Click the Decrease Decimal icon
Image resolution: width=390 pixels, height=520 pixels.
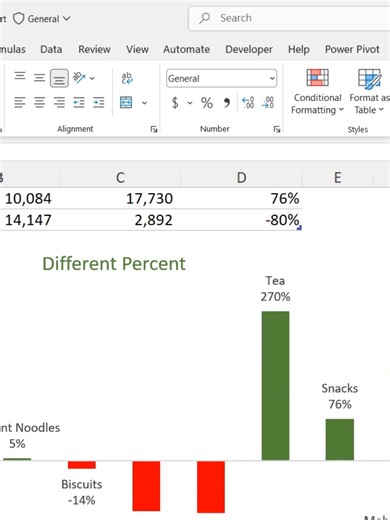coord(268,103)
